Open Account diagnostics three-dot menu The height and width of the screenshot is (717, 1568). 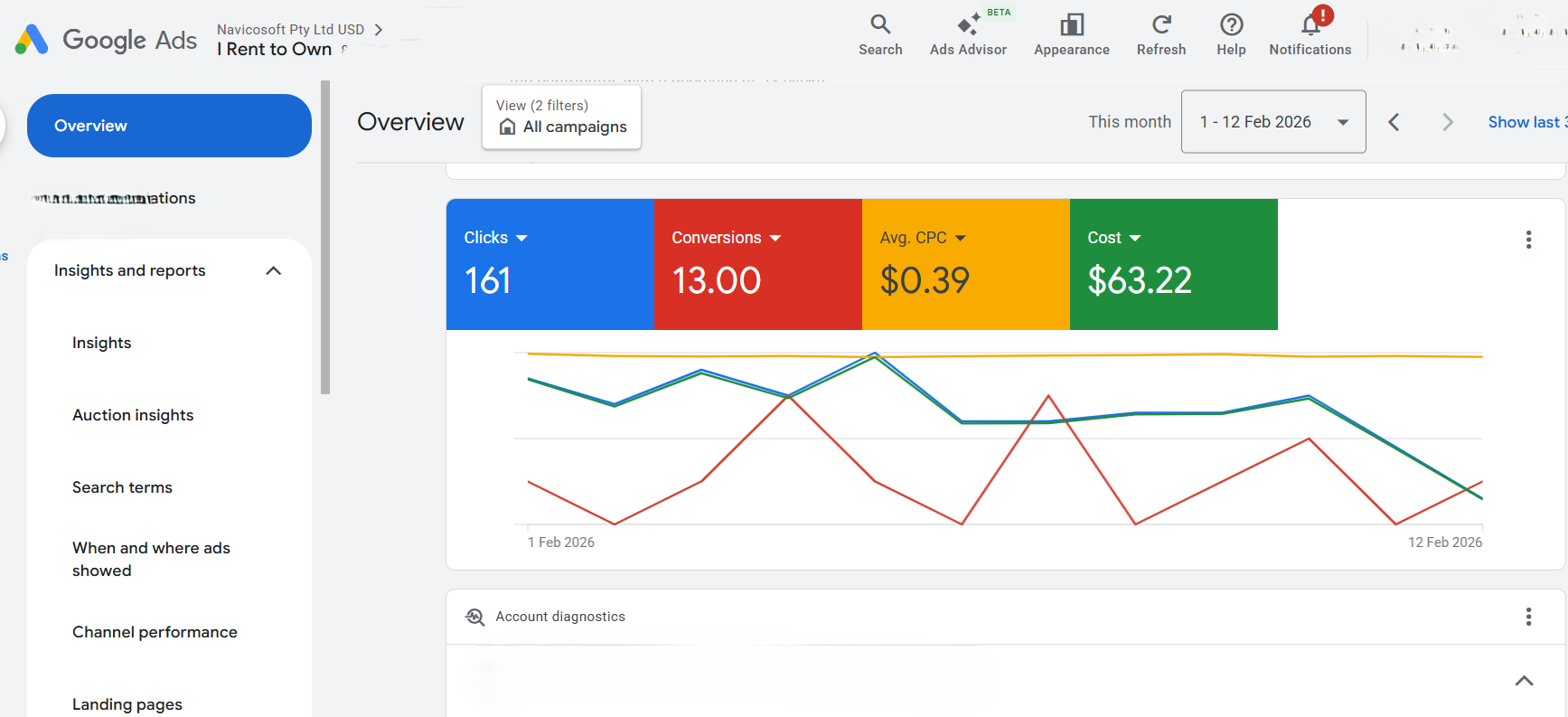(x=1528, y=617)
